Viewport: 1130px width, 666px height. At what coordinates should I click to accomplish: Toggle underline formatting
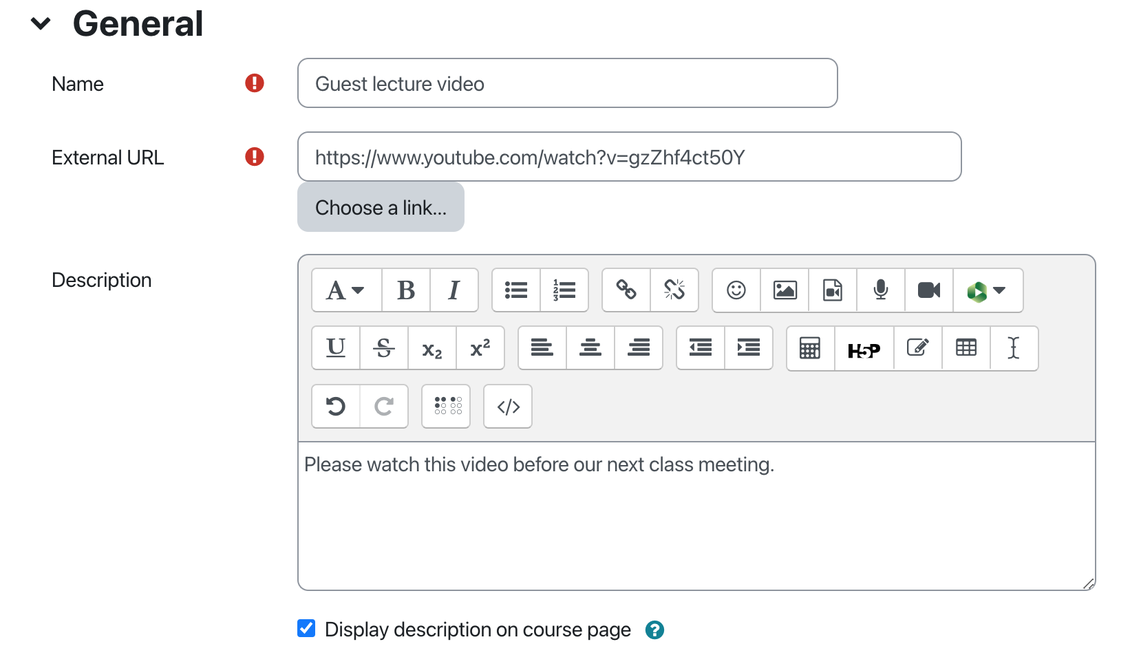click(336, 348)
